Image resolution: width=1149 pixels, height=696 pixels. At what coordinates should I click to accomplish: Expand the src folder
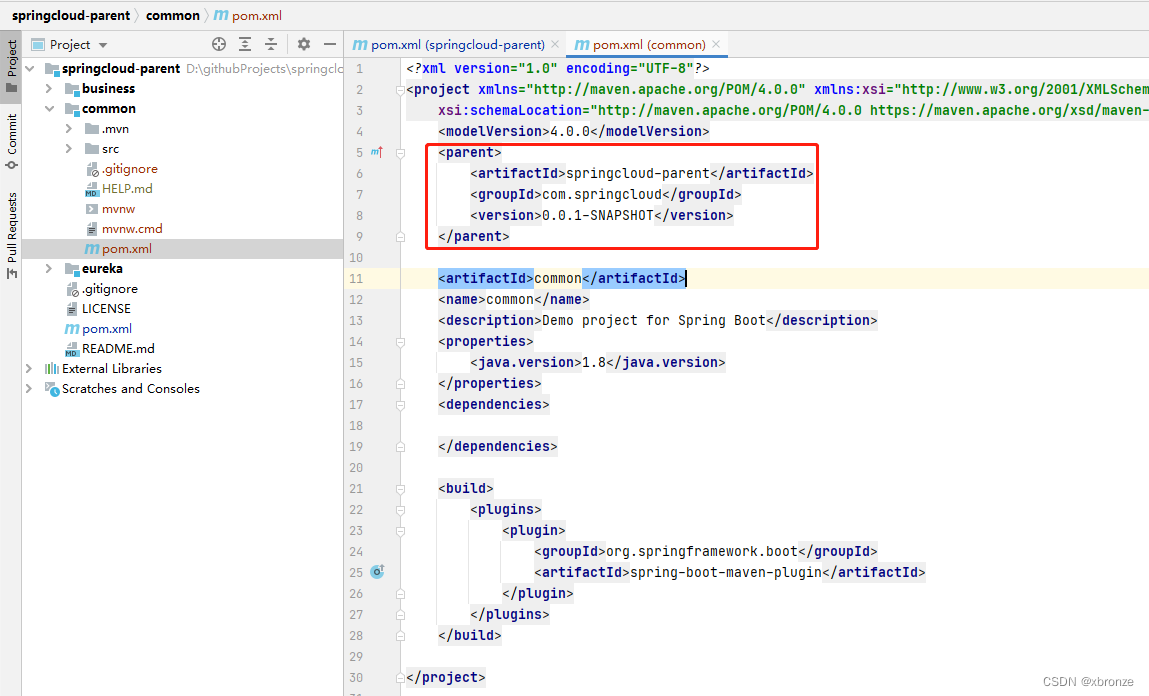click(x=69, y=149)
